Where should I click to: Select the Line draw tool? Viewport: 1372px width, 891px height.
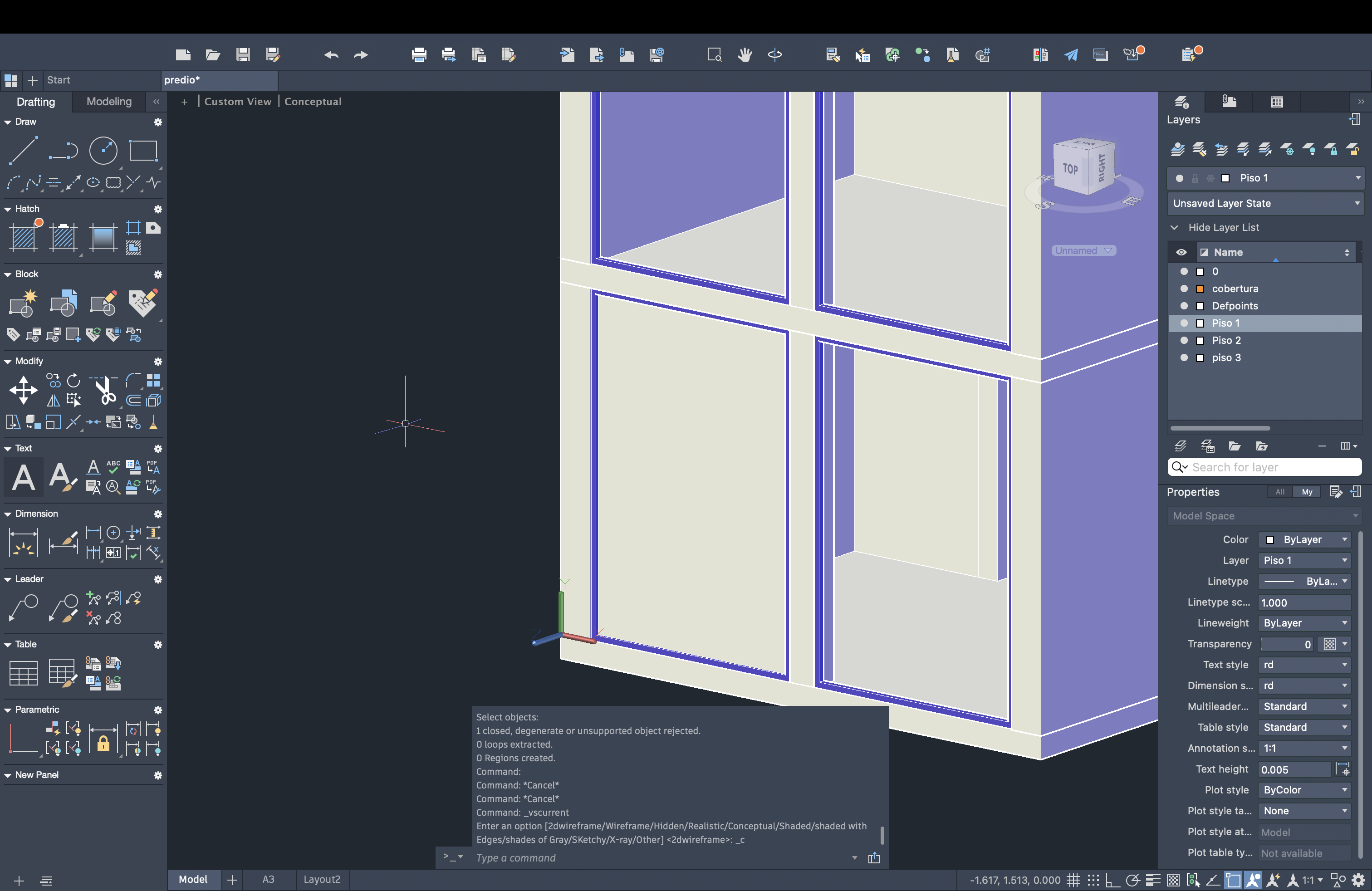23,151
